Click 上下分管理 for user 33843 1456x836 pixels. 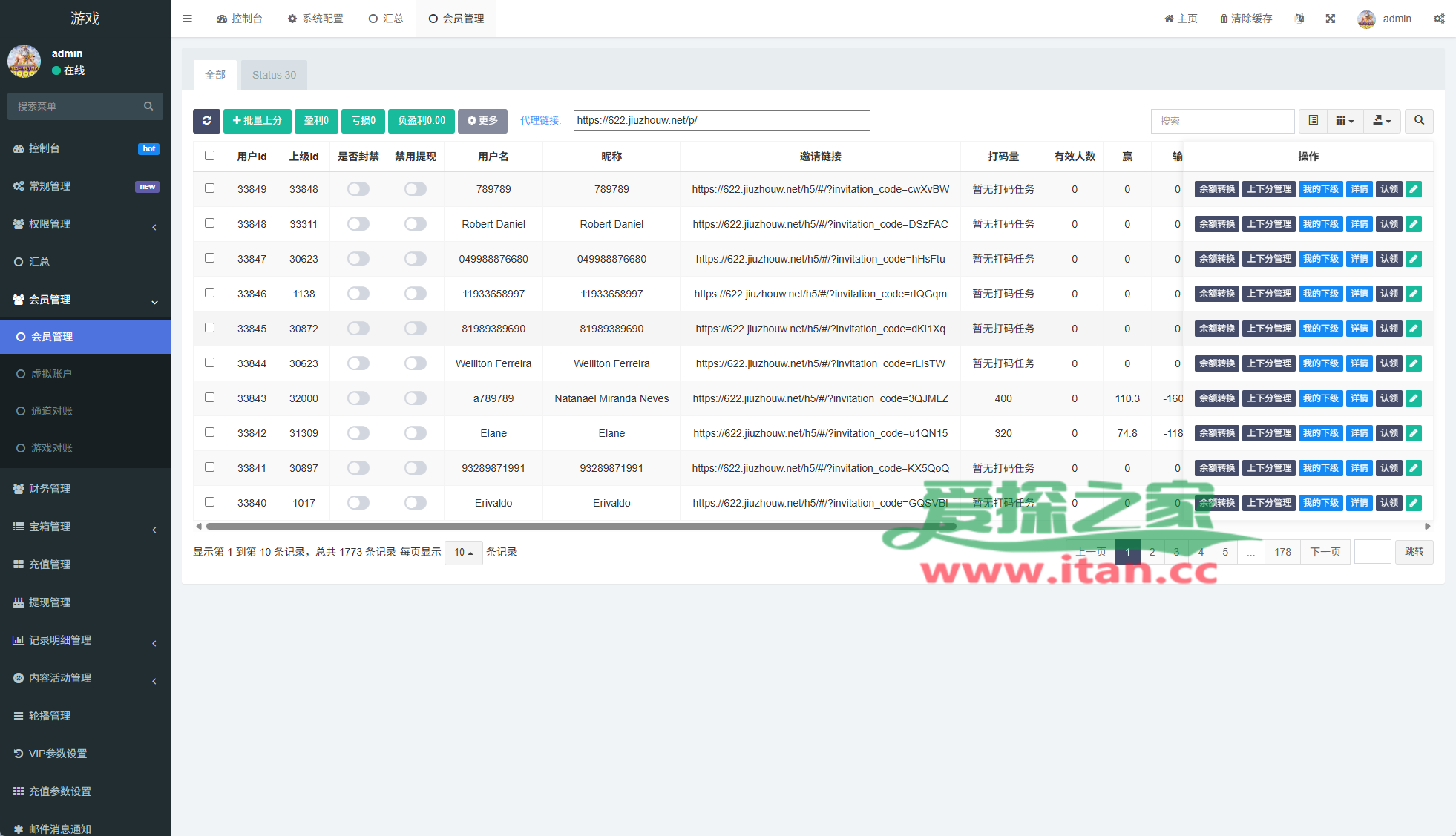coord(1269,398)
